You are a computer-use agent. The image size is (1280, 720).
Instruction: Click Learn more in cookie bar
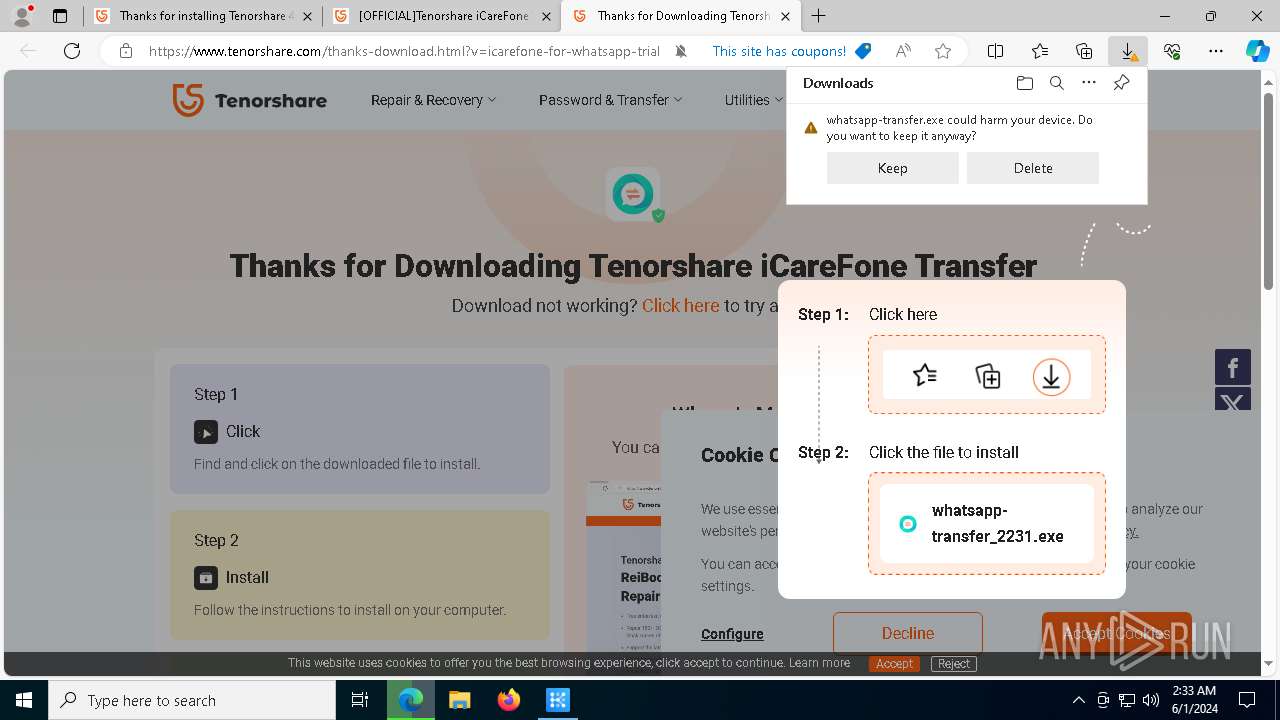(x=819, y=663)
